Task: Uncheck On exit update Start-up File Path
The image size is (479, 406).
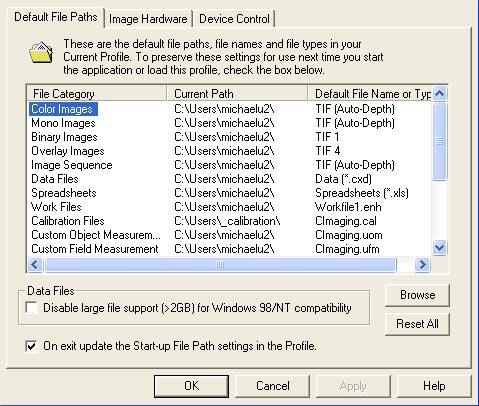Action: point(31,346)
